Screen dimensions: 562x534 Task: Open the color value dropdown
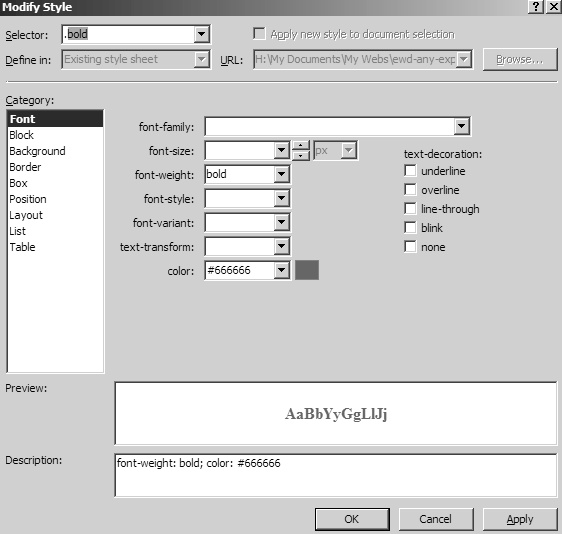(281, 271)
